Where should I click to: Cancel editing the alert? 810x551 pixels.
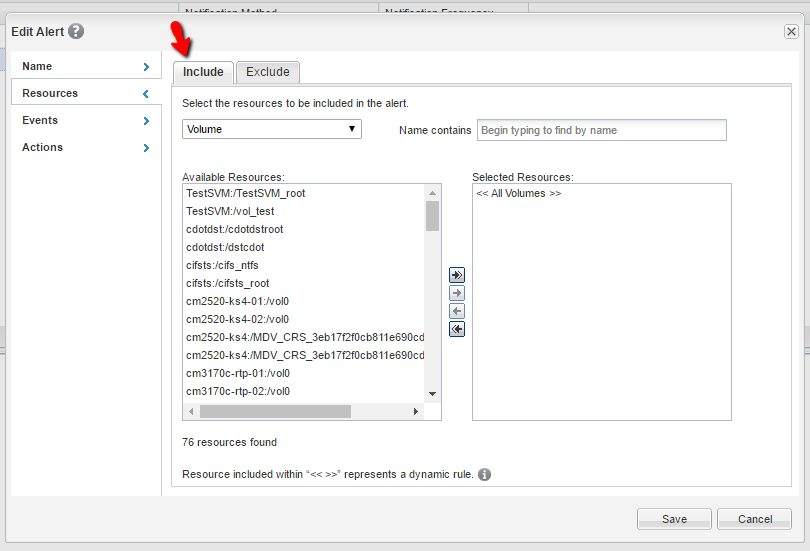[x=755, y=519]
